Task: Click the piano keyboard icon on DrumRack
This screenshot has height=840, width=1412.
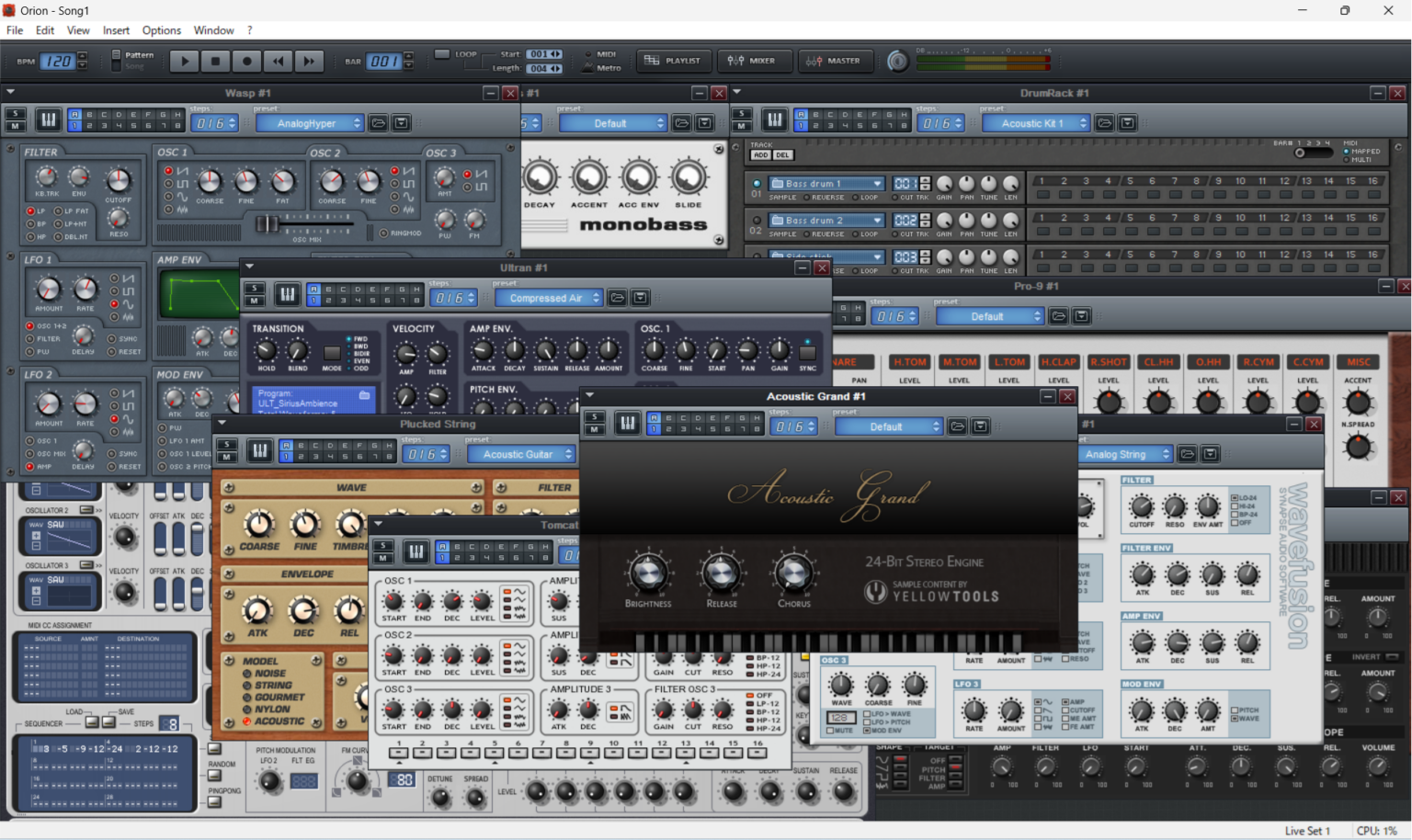Action: tap(775, 120)
